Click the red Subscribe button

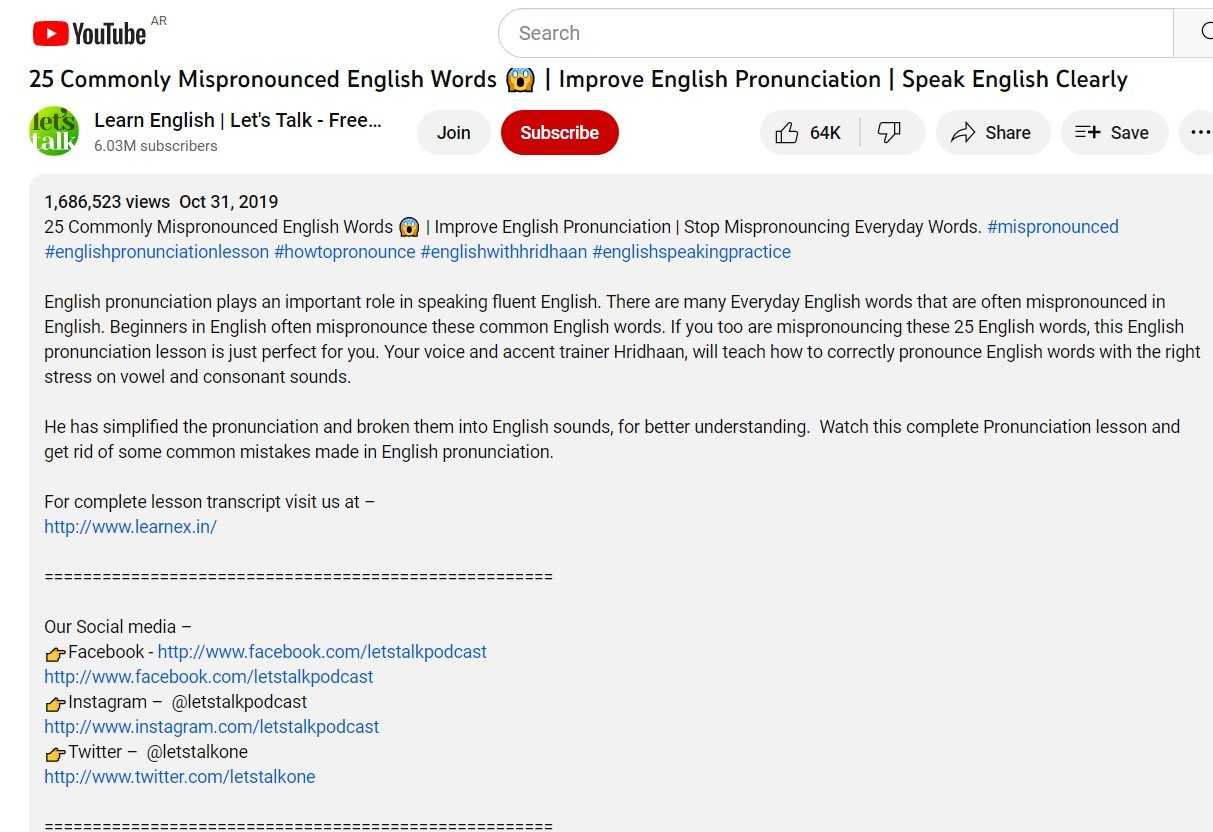(x=559, y=132)
